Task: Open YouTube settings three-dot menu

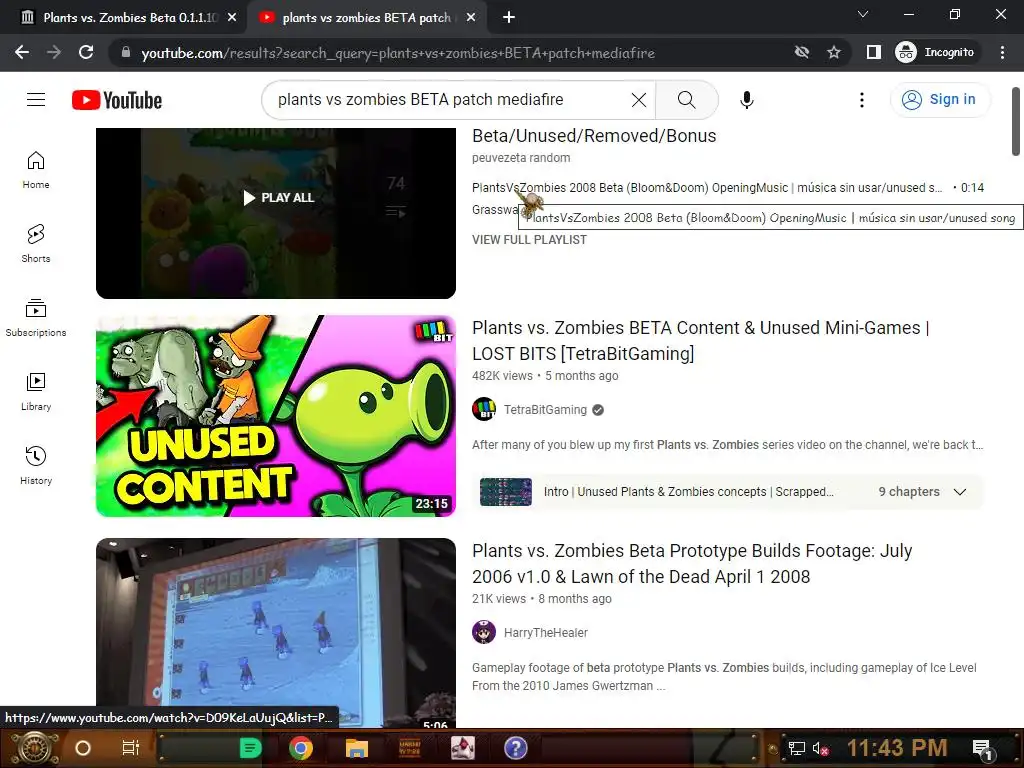Action: click(x=861, y=100)
